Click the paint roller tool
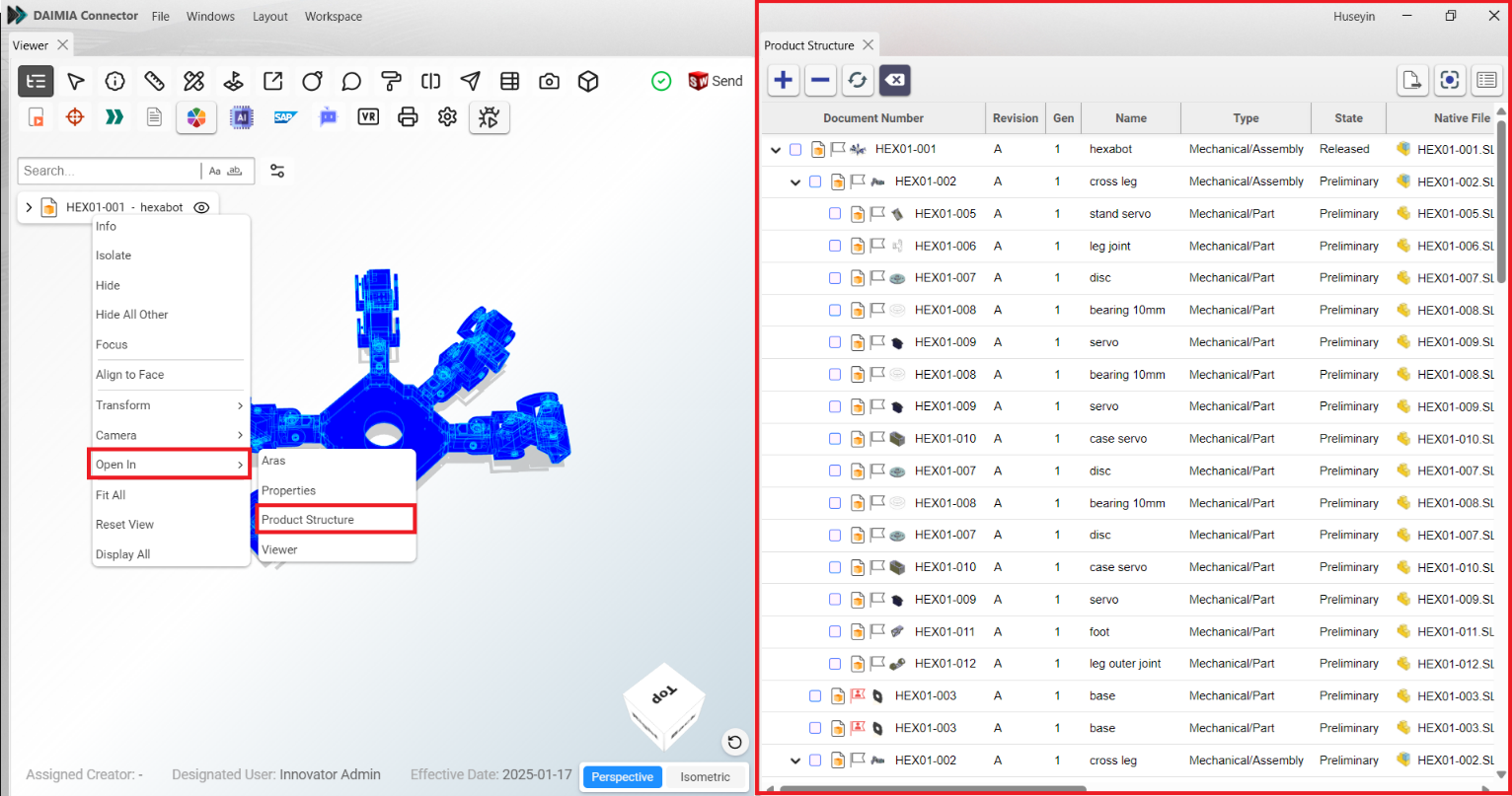 click(x=392, y=81)
